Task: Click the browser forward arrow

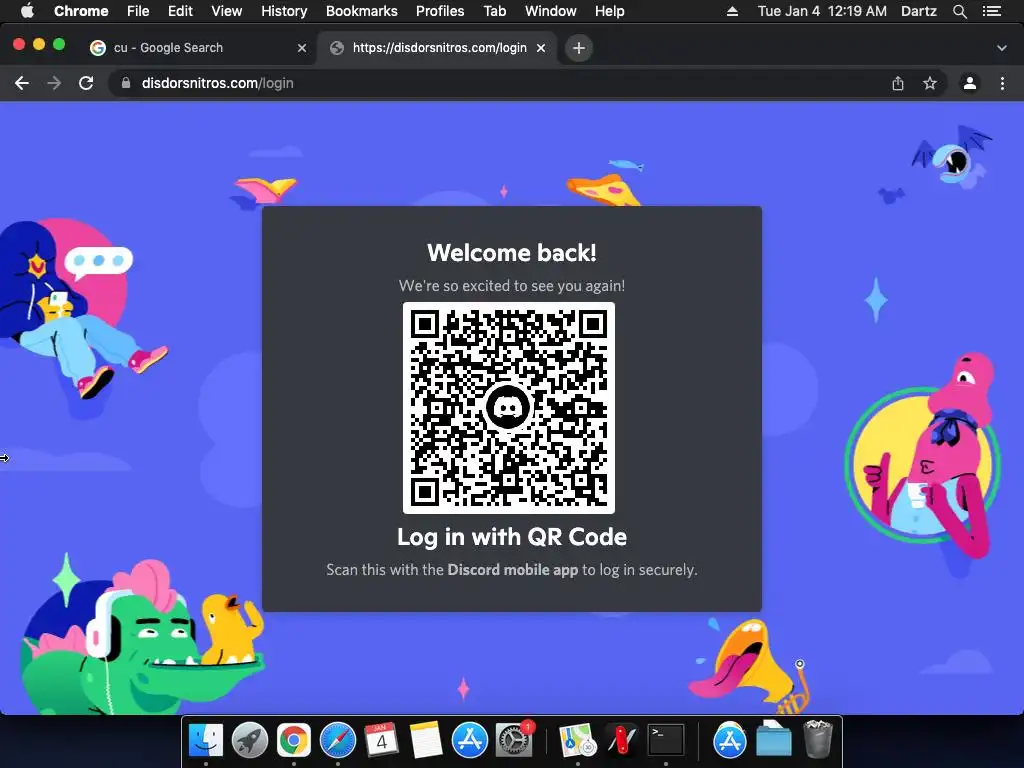Action: (x=54, y=83)
